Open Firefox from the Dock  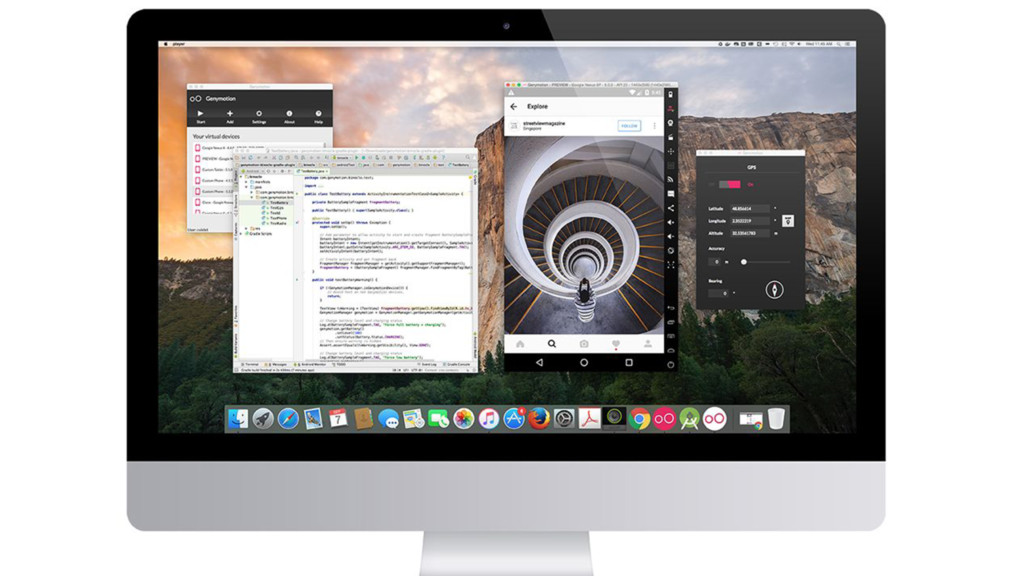(539, 419)
